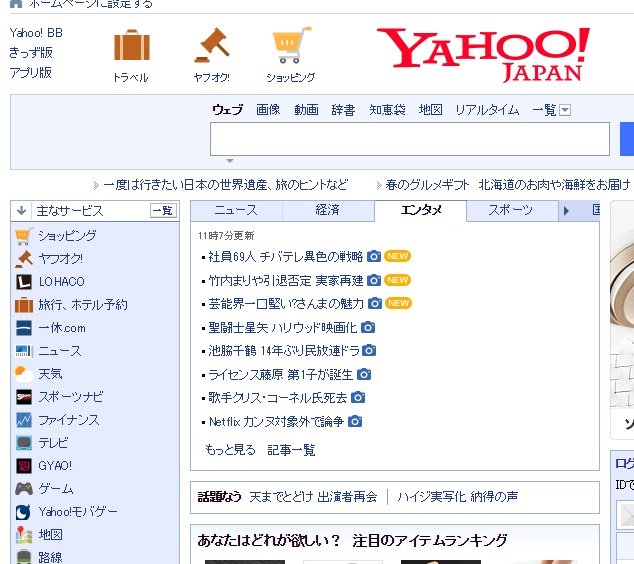Select the 画像 search tab
This screenshot has width=634, height=564.
coord(268,110)
